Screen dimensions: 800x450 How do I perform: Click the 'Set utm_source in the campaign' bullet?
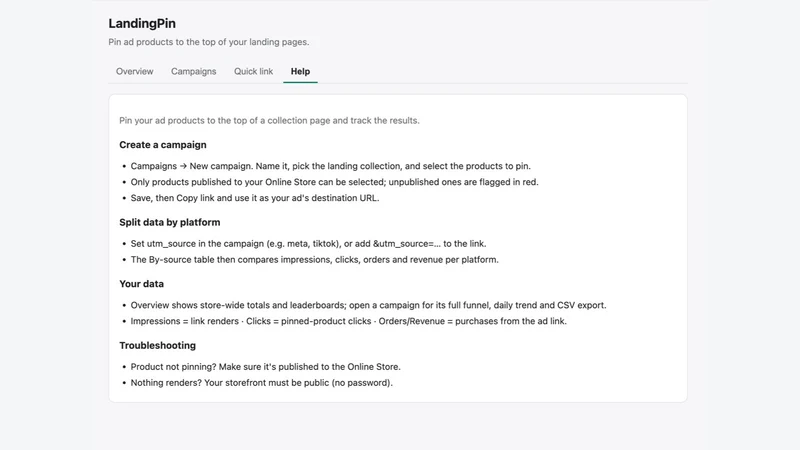tap(308, 243)
